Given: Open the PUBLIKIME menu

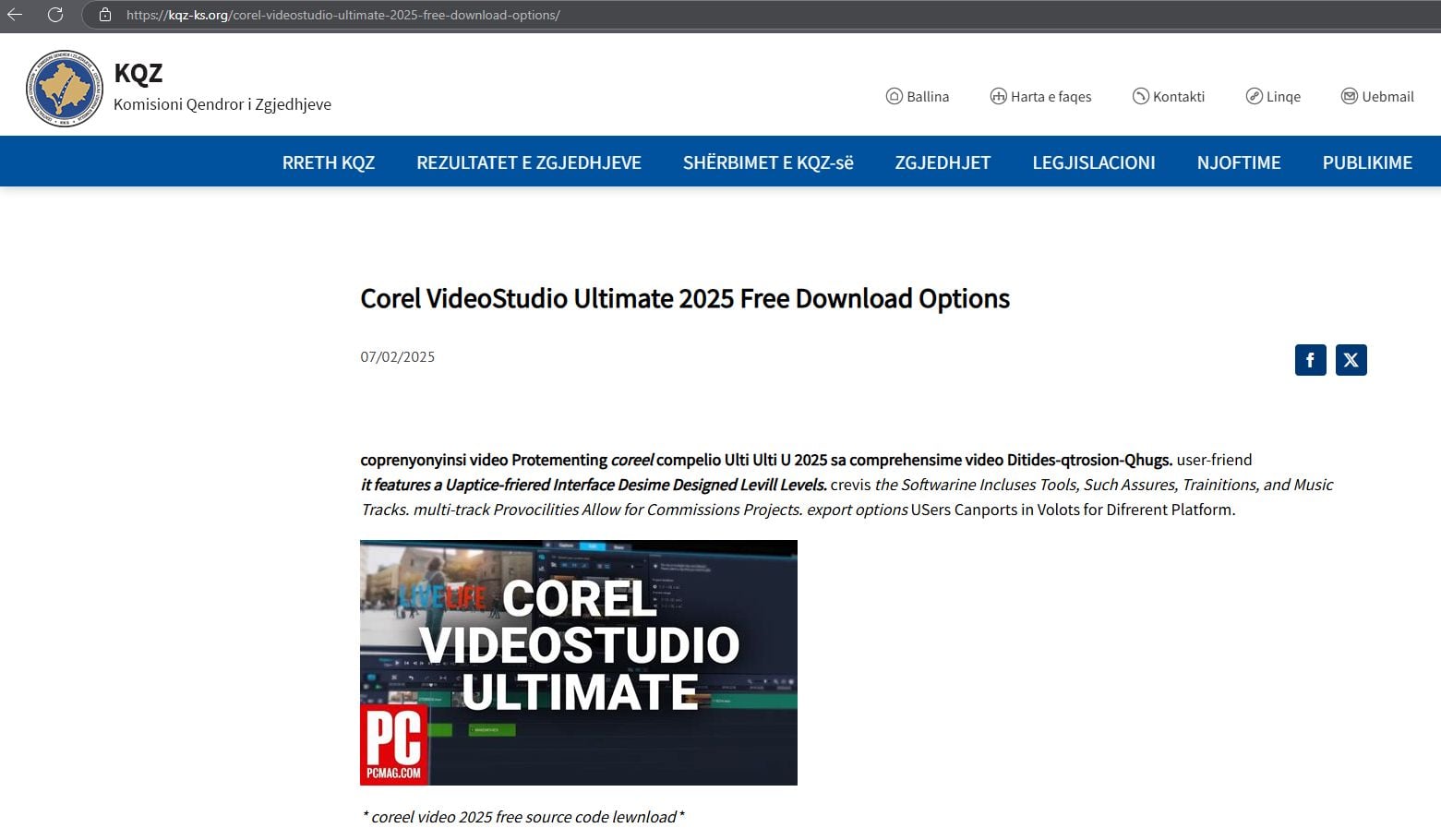Looking at the screenshot, I should pos(1367,162).
